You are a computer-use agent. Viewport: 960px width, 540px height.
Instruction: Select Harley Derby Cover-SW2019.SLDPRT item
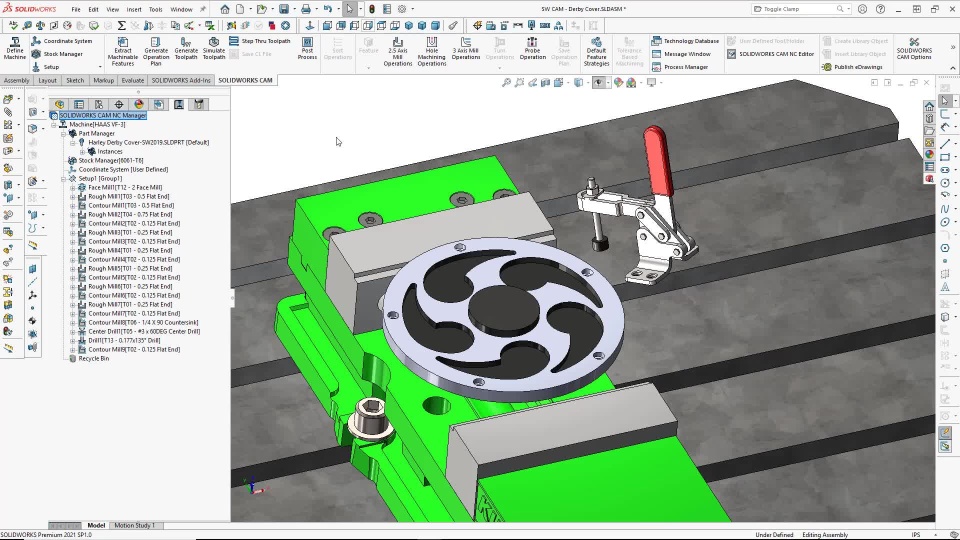click(148, 143)
